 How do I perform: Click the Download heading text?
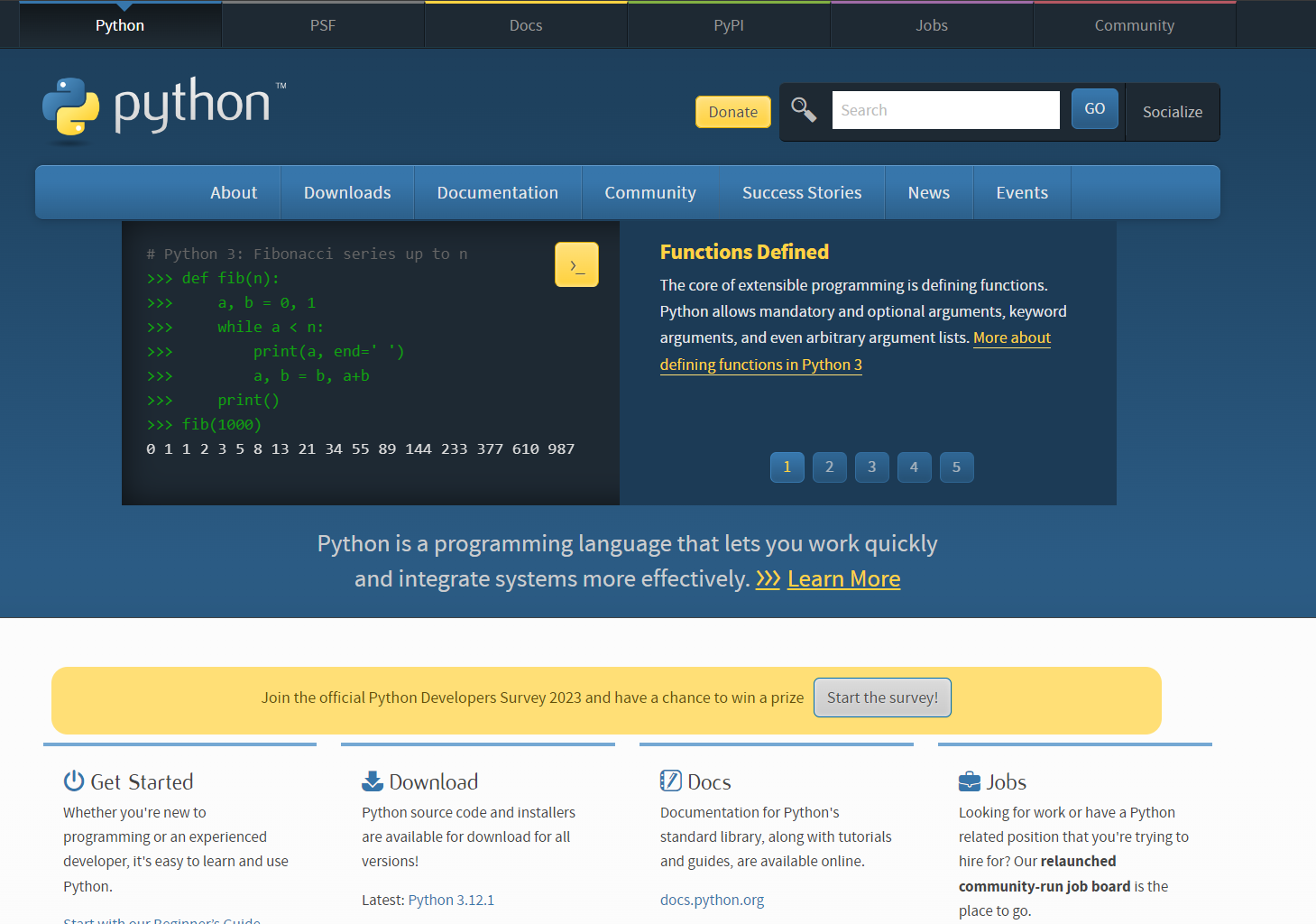[434, 781]
